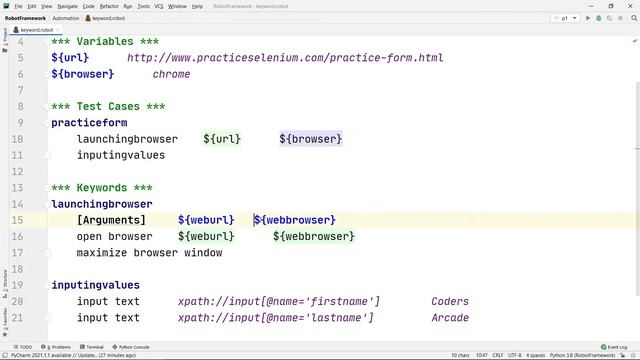Open the Terminal tool window
Screen dimensions: 640x360
coord(91,347)
